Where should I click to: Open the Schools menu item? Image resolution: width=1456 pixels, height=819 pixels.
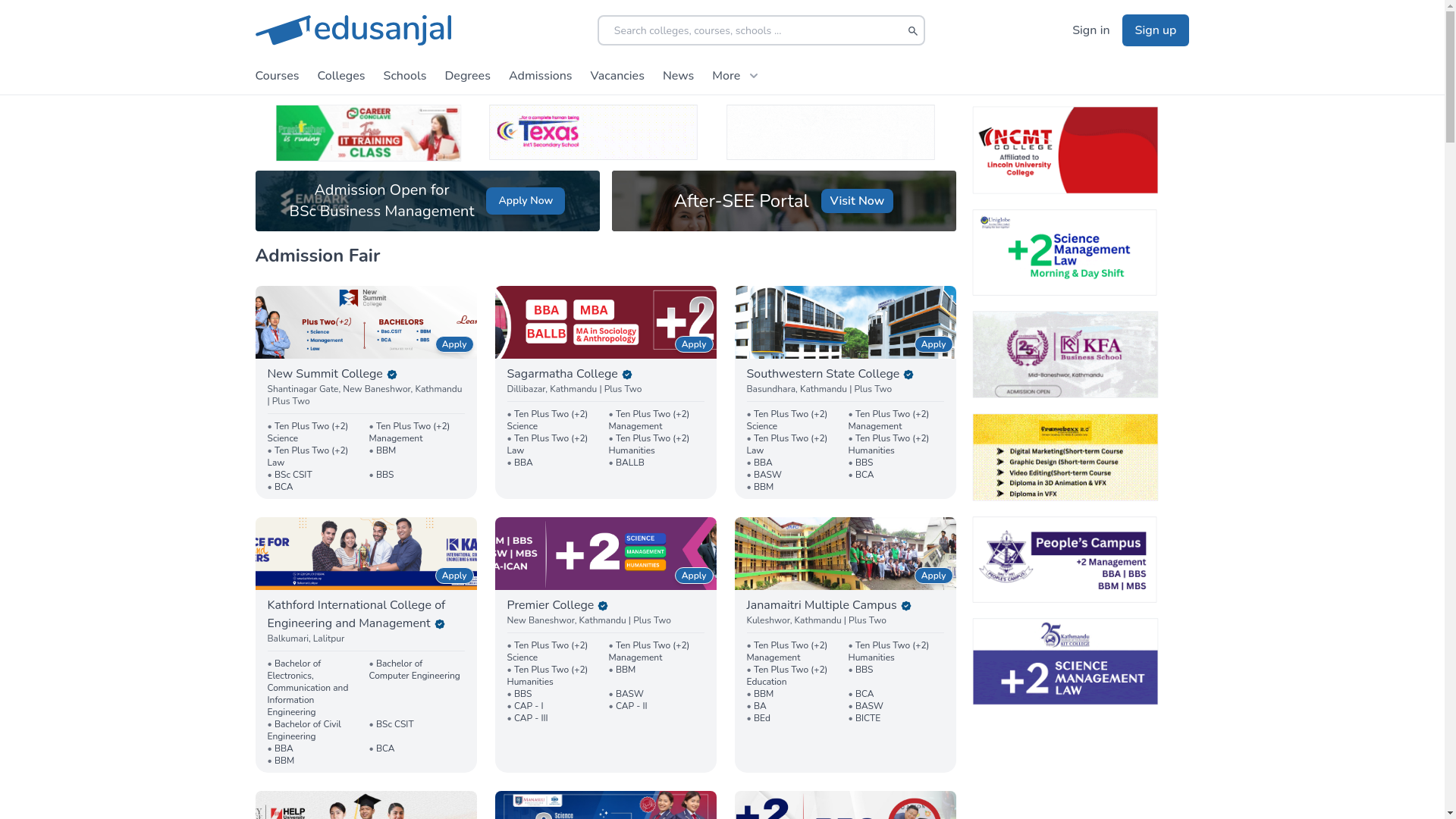point(404,76)
